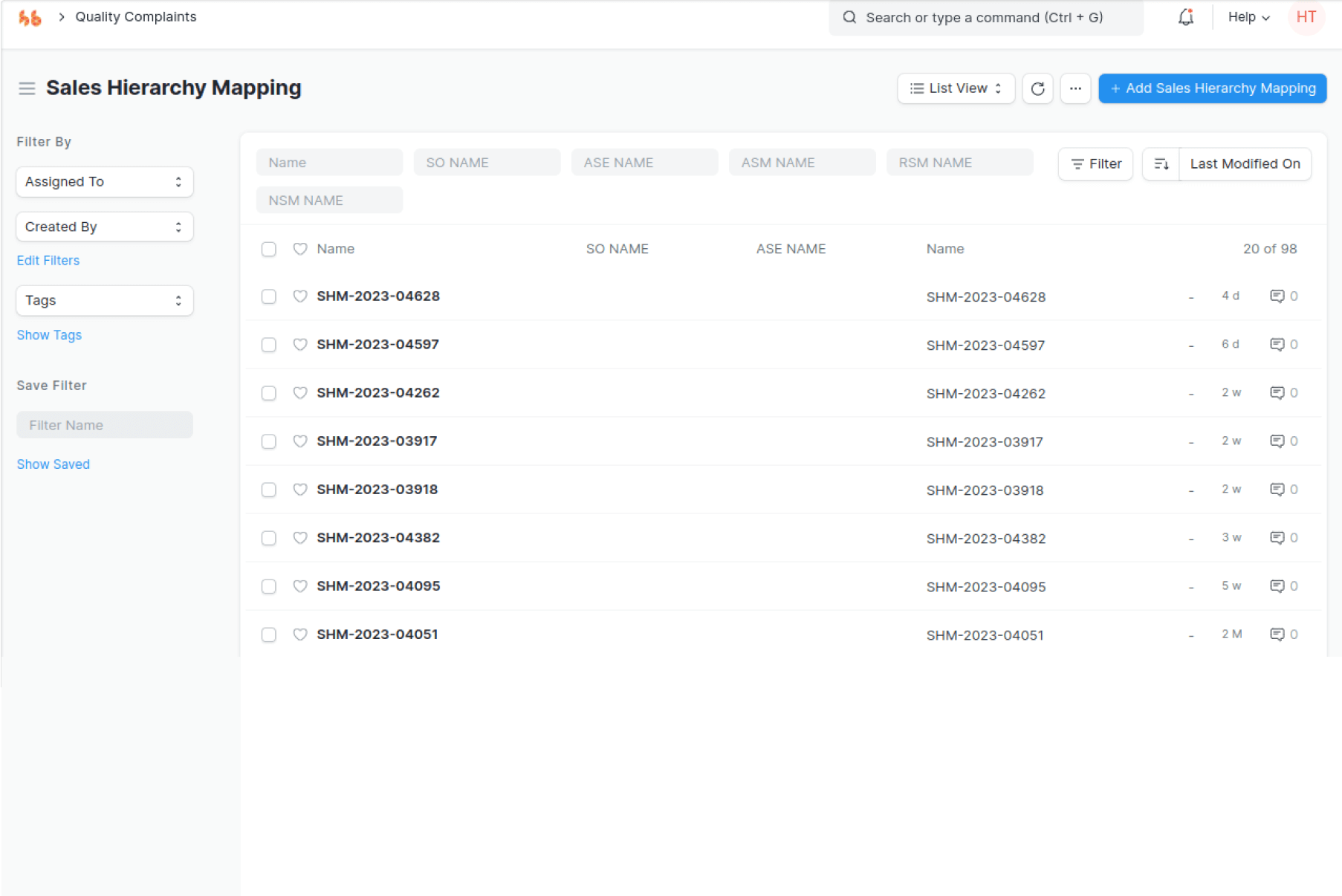Toggle sort order direction icon
1342x896 pixels.
coord(1161,164)
